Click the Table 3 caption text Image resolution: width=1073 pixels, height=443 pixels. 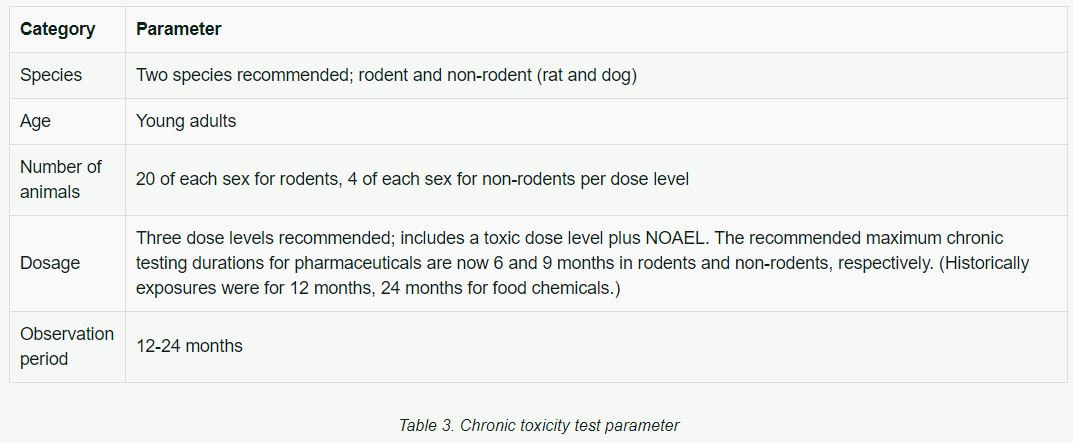[x=539, y=425]
